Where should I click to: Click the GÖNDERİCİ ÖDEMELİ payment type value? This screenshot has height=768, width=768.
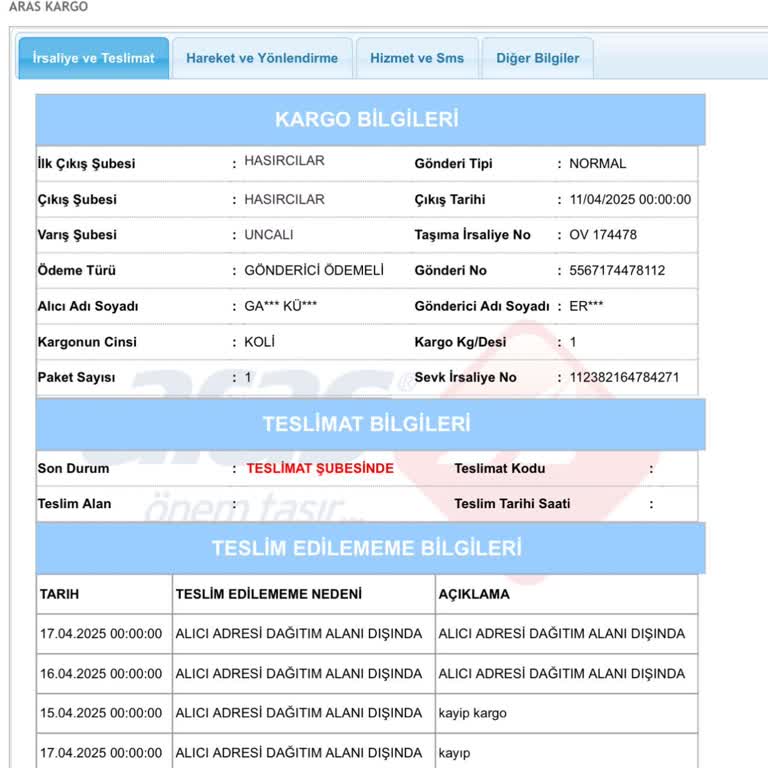click(314, 270)
